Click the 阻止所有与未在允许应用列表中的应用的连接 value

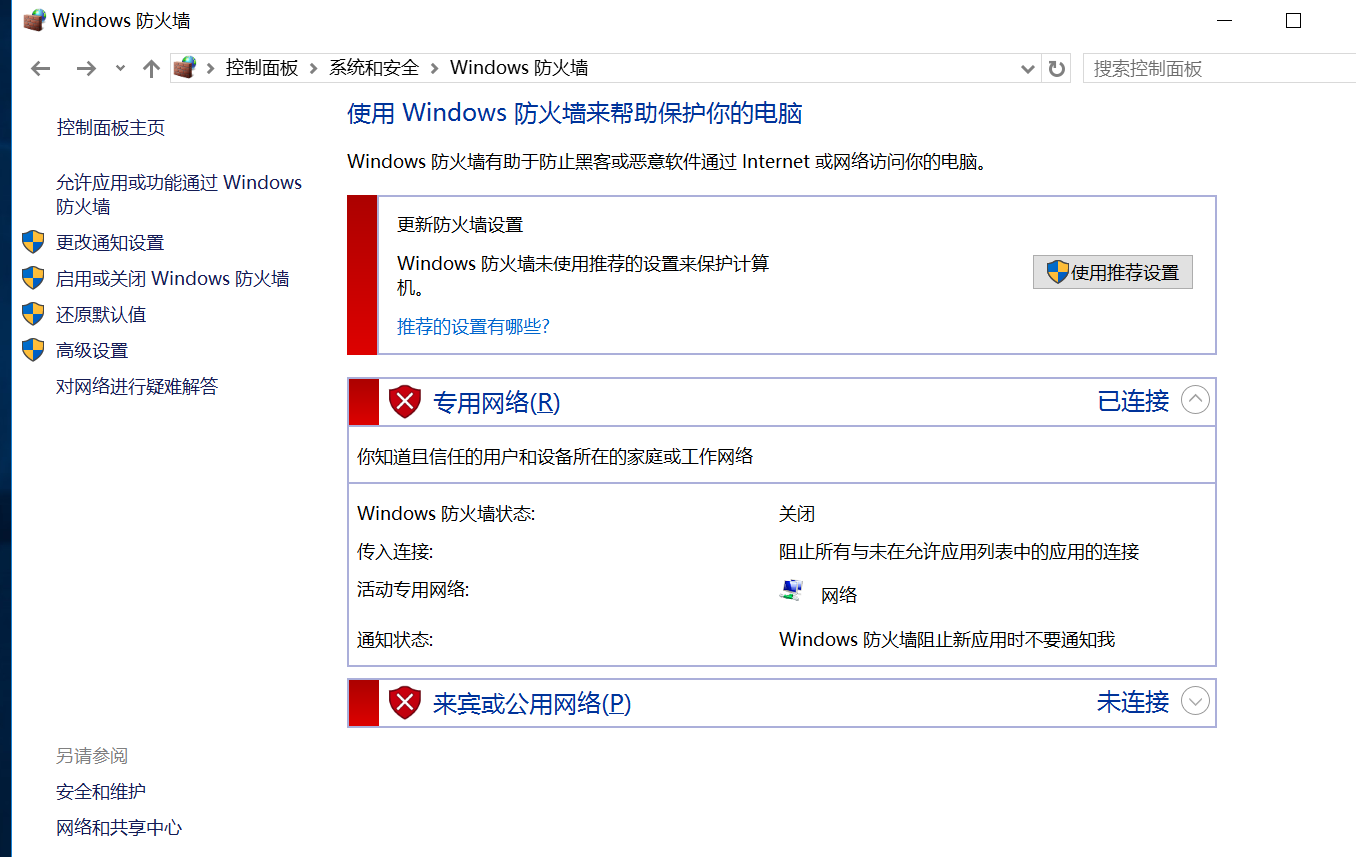(959, 551)
